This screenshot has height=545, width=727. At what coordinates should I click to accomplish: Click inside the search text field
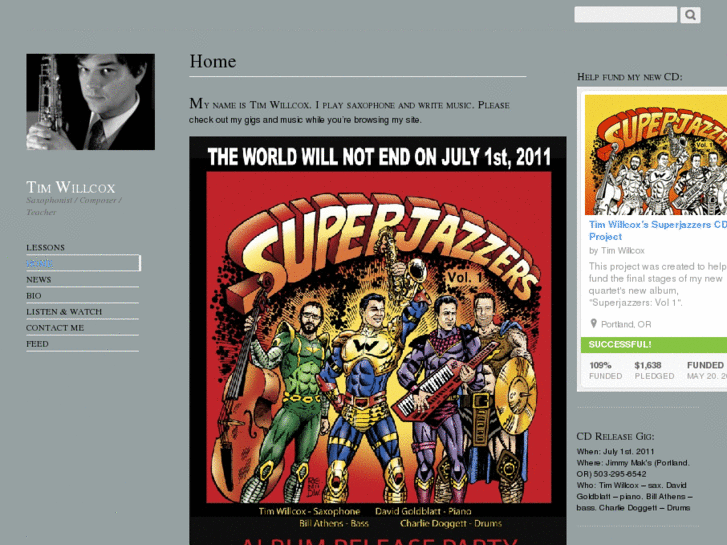625,14
